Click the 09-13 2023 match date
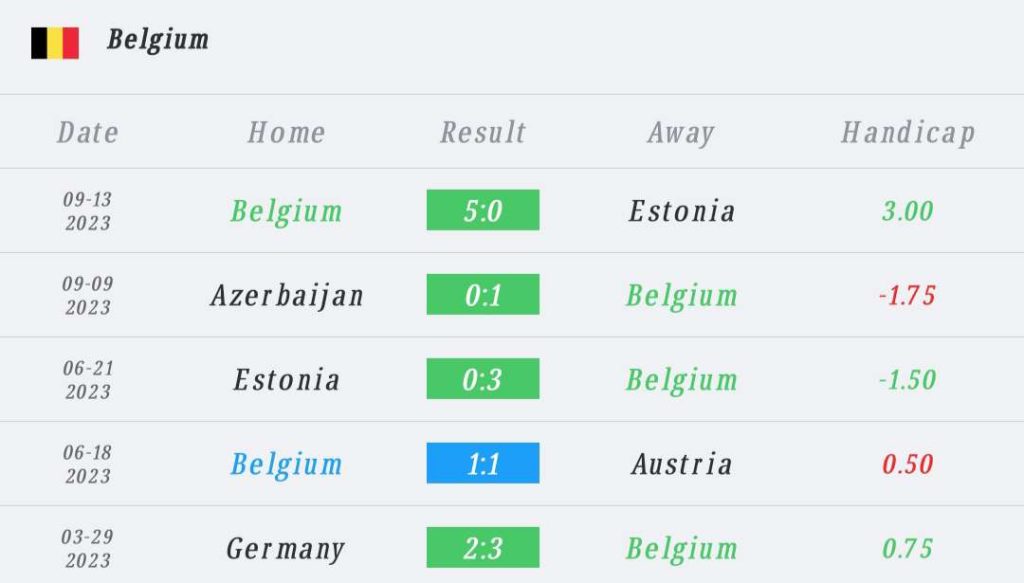 (88, 211)
